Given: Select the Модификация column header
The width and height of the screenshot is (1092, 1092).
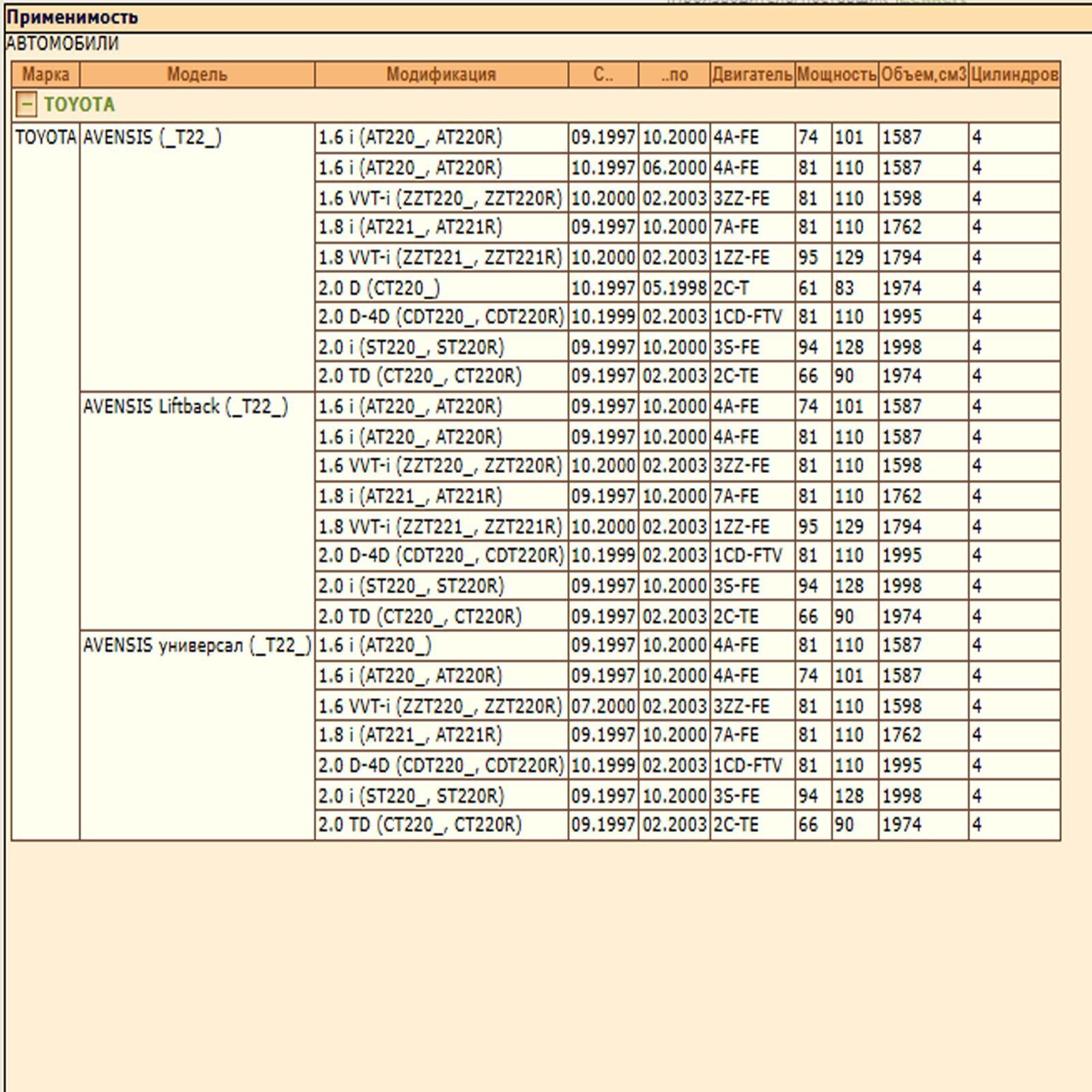Looking at the screenshot, I should pos(441,74).
